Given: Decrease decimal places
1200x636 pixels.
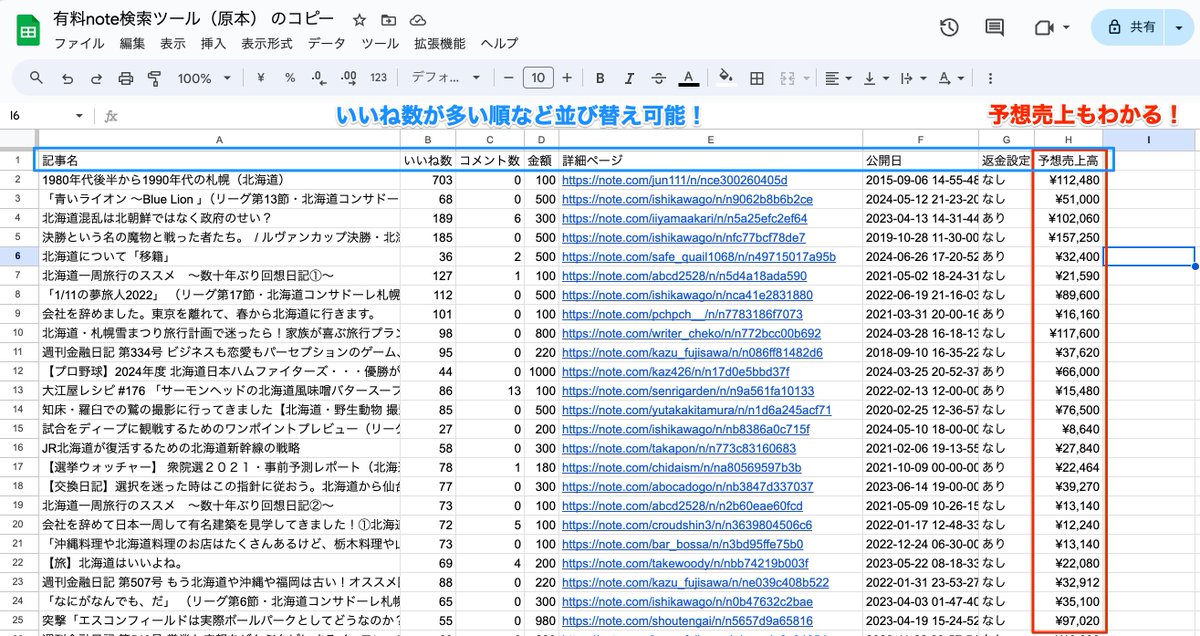Looking at the screenshot, I should pos(319,78).
